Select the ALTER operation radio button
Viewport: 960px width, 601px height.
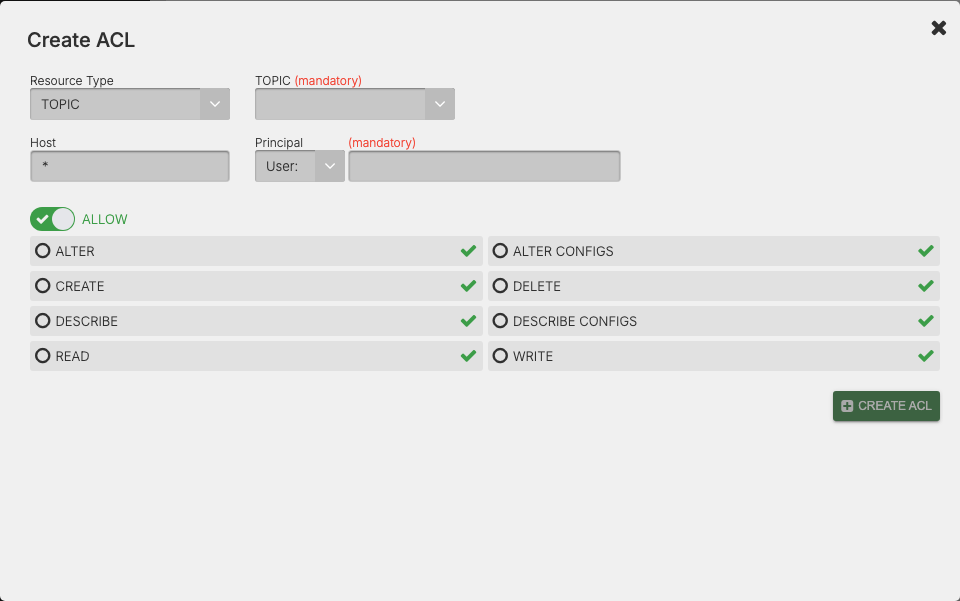click(x=43, y=251)
